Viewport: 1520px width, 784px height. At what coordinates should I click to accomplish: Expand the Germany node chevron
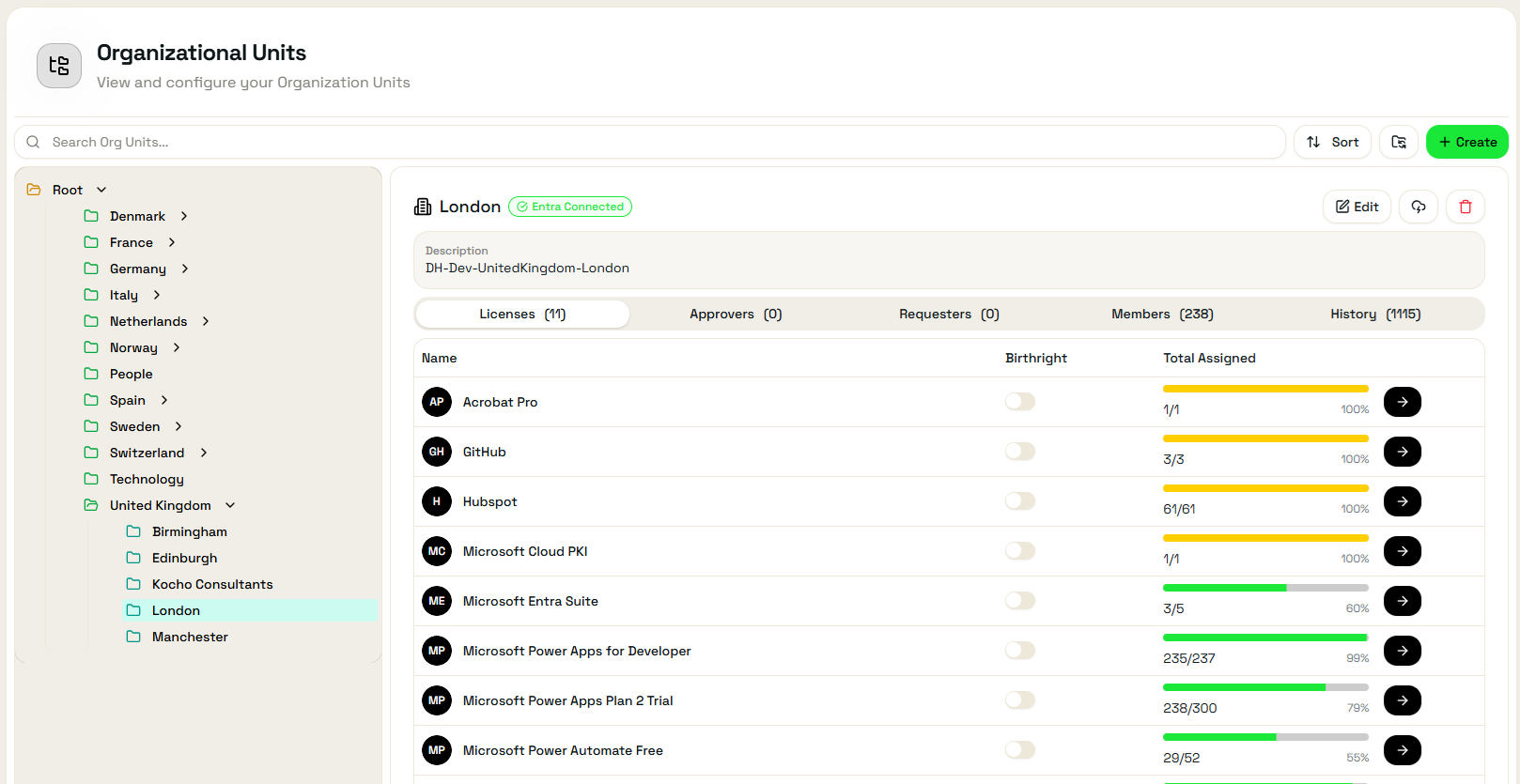coord(185,269)
